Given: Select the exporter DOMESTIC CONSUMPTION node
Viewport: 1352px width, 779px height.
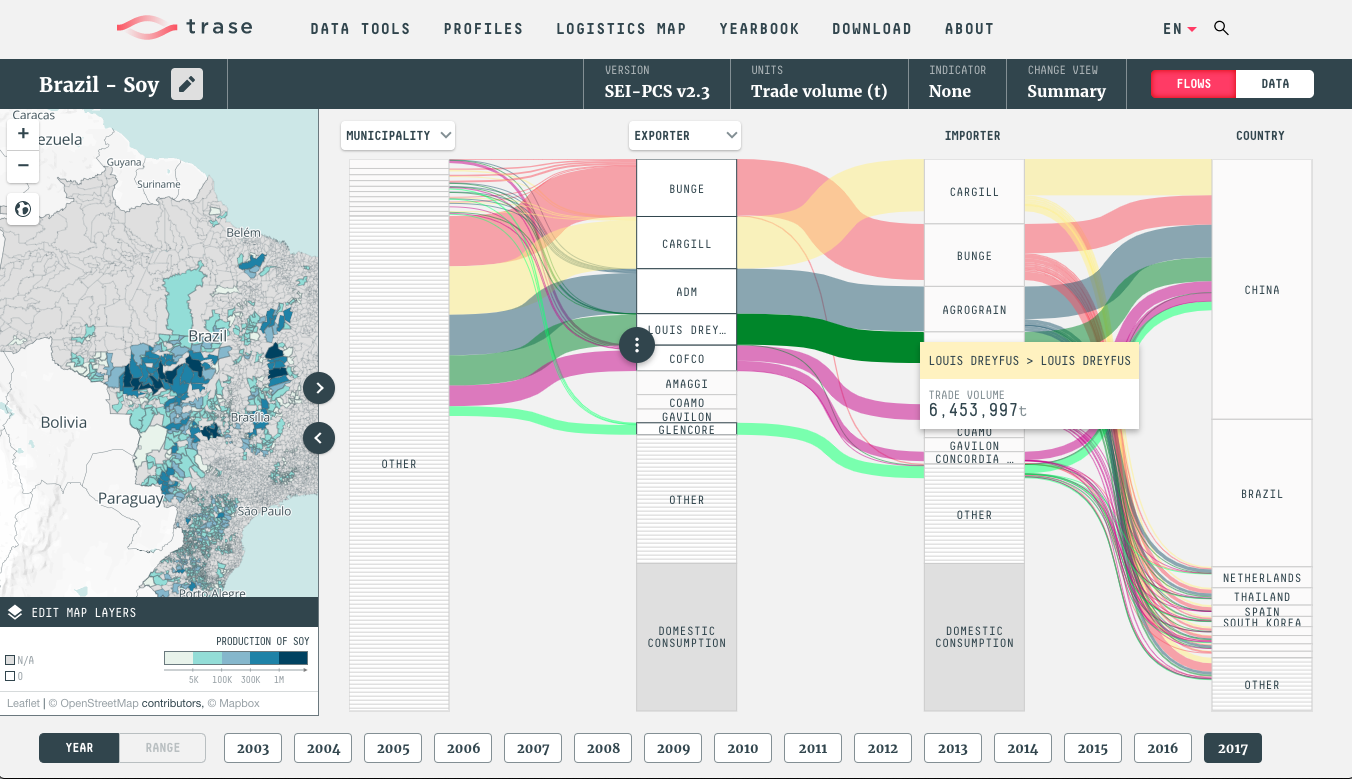Looking at the screenshot, I should 686,637.
